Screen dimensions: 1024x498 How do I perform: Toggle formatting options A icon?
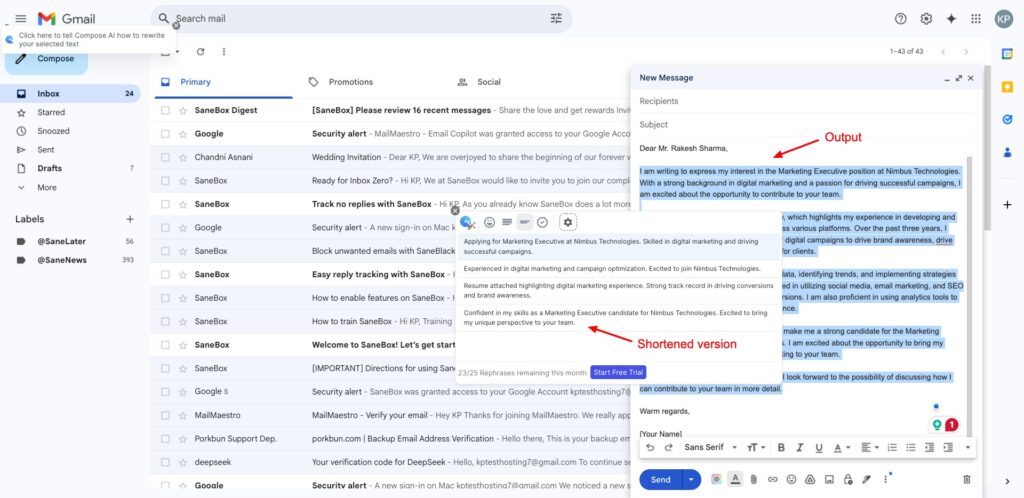[x=735, y=480]
